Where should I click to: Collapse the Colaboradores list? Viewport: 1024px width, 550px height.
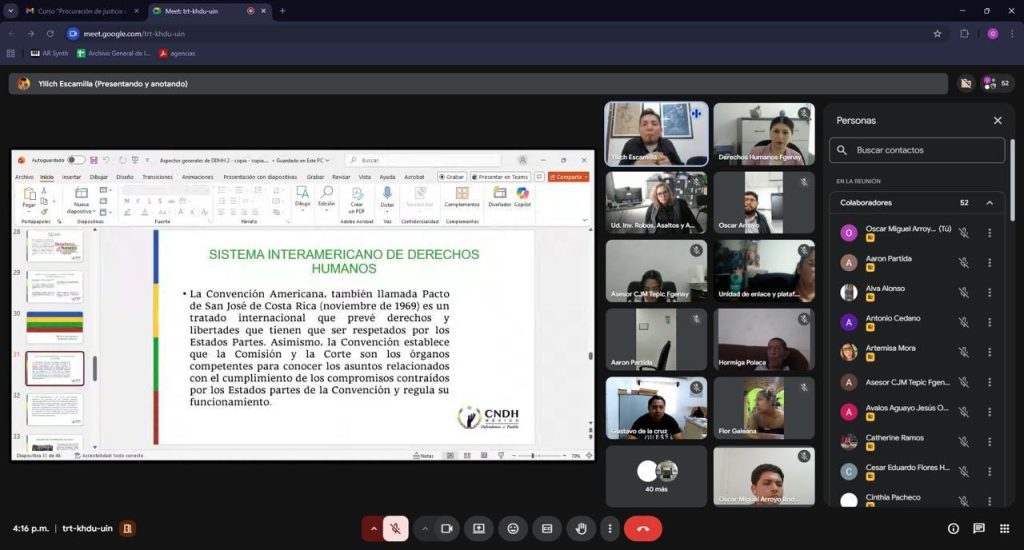pyautogui.click(x=990, y=203)
